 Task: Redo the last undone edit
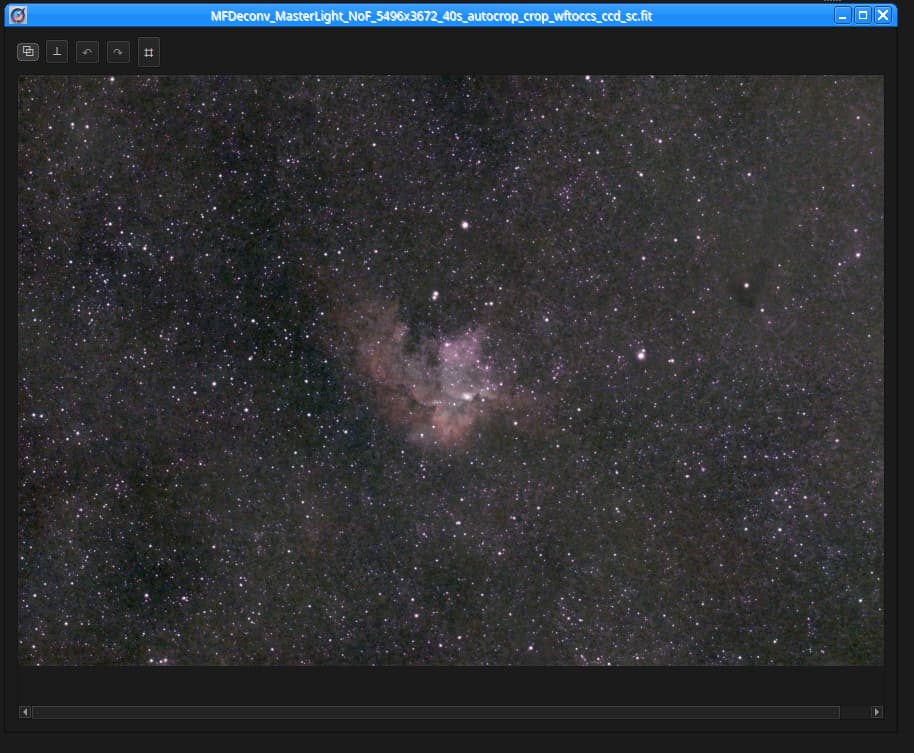pyautogui.click(x=118, y=52)
